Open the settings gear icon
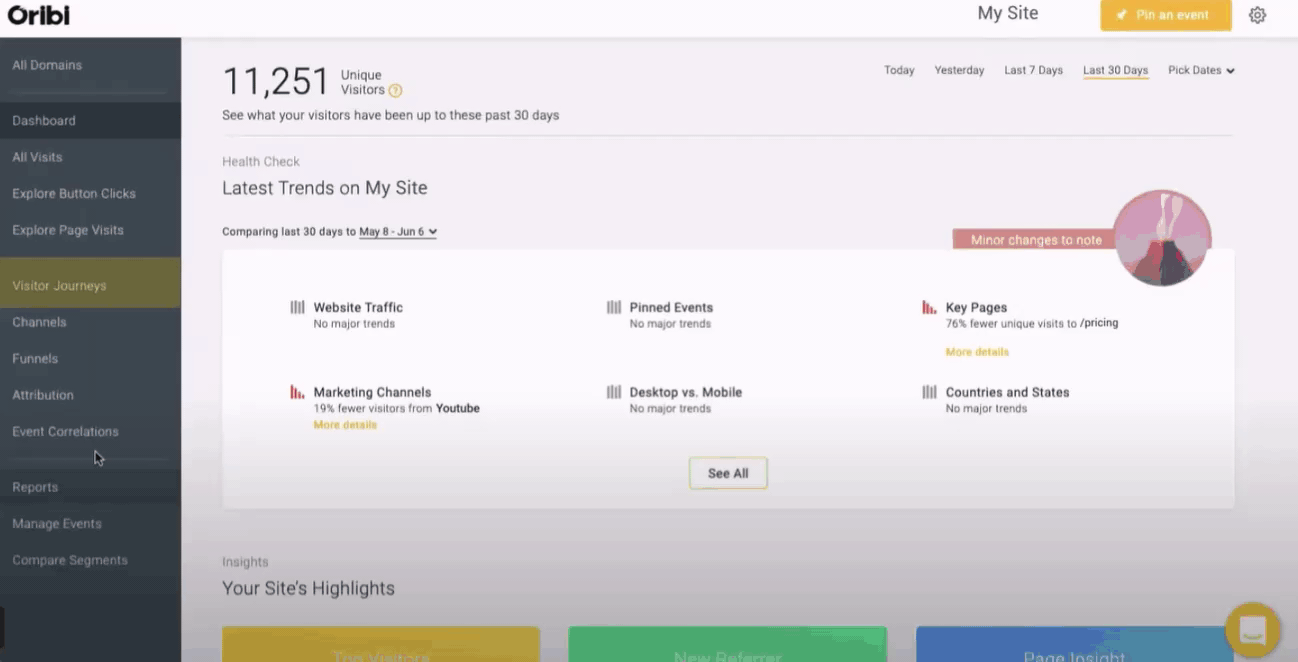 (x=1257, y=15)
